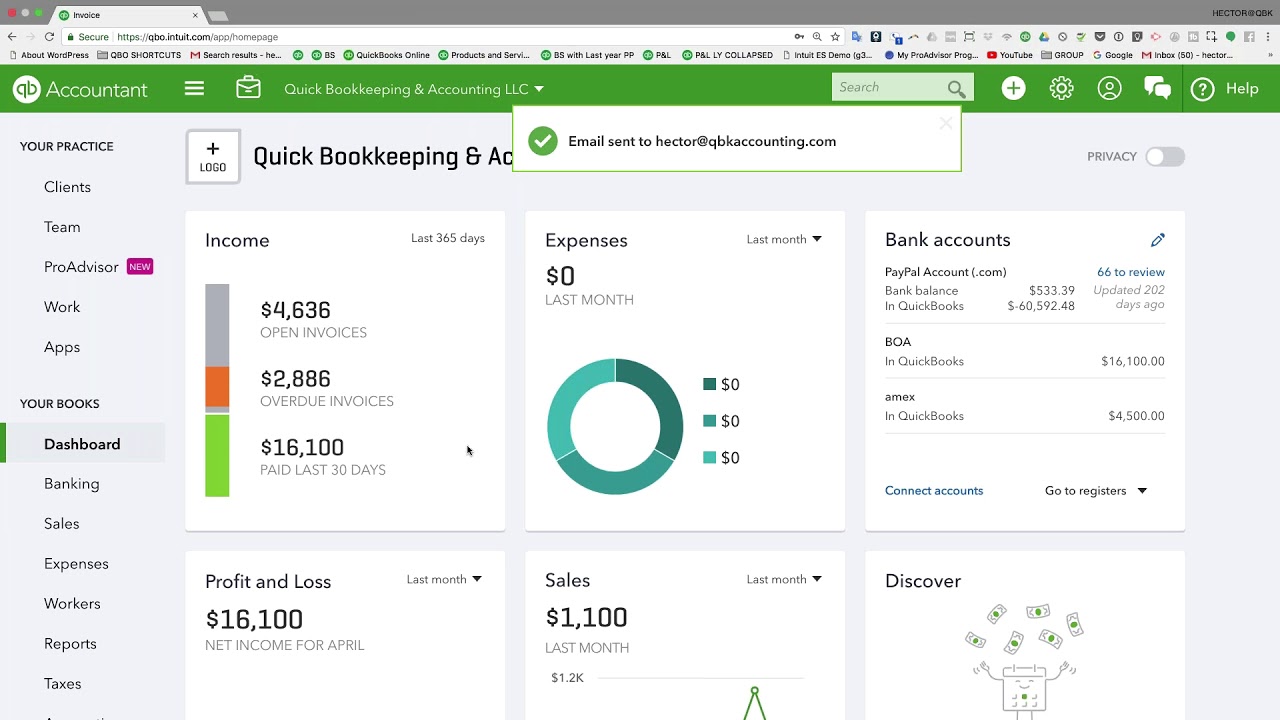Click the grey open invoices bar segment
The height and width of the screenshot is (720, 1280).
(x=217, y=325)
